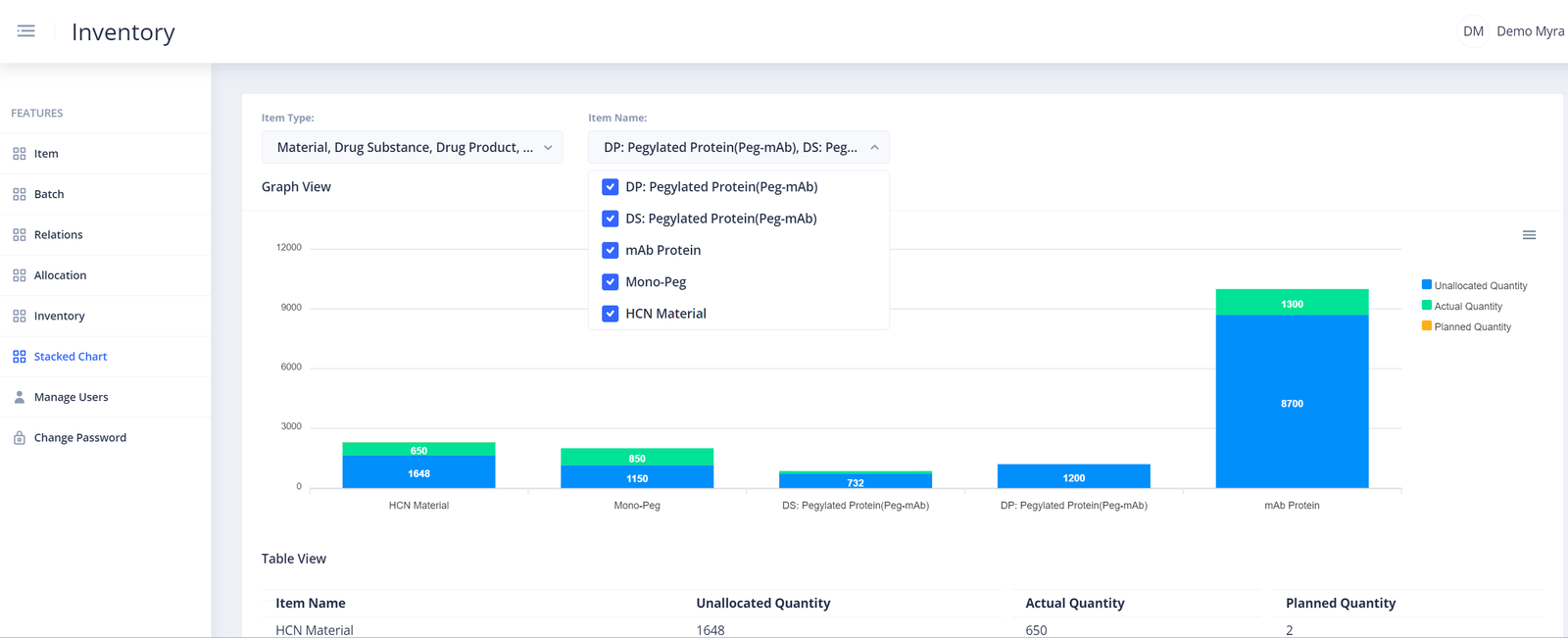Click the Planned Quantity column header
The width and height of the screenshot is (1568, 638).
tap(1341, 604)
